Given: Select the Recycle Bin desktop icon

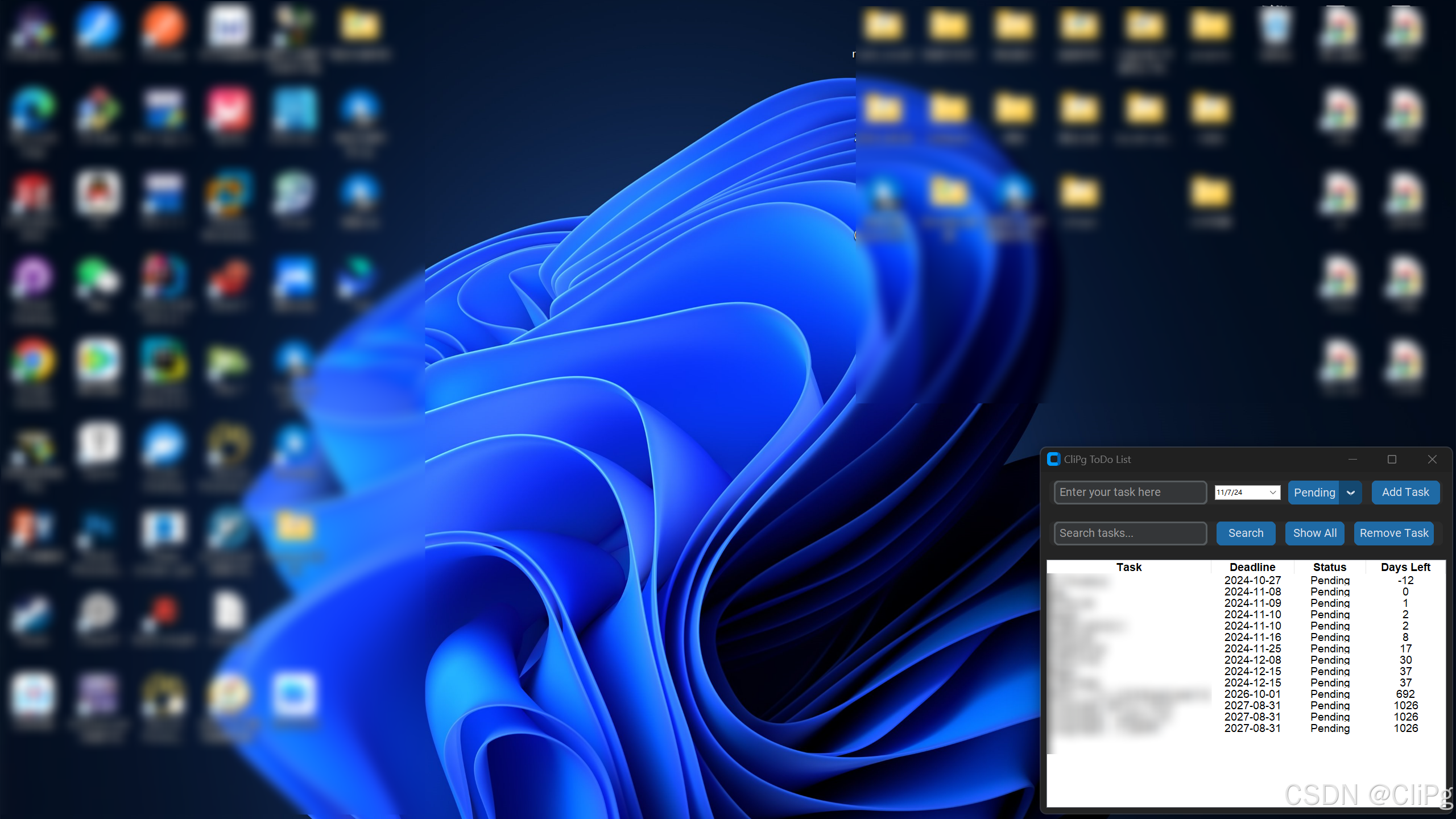Looking at the screenshot, I should [1275, 27].
